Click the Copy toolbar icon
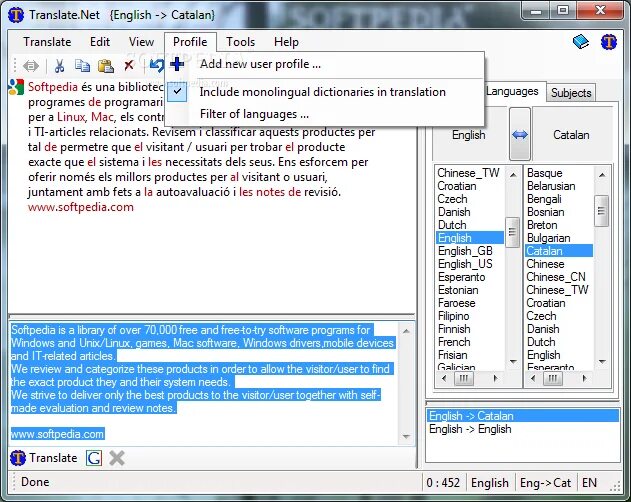This screenshot has width=631, height=502. (82, 65)
